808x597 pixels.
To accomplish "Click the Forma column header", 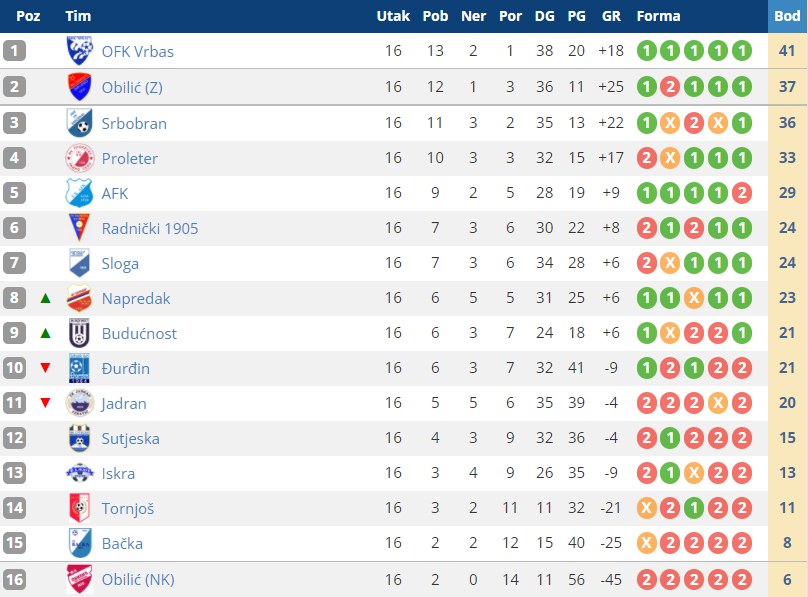I will pos(658,16).
